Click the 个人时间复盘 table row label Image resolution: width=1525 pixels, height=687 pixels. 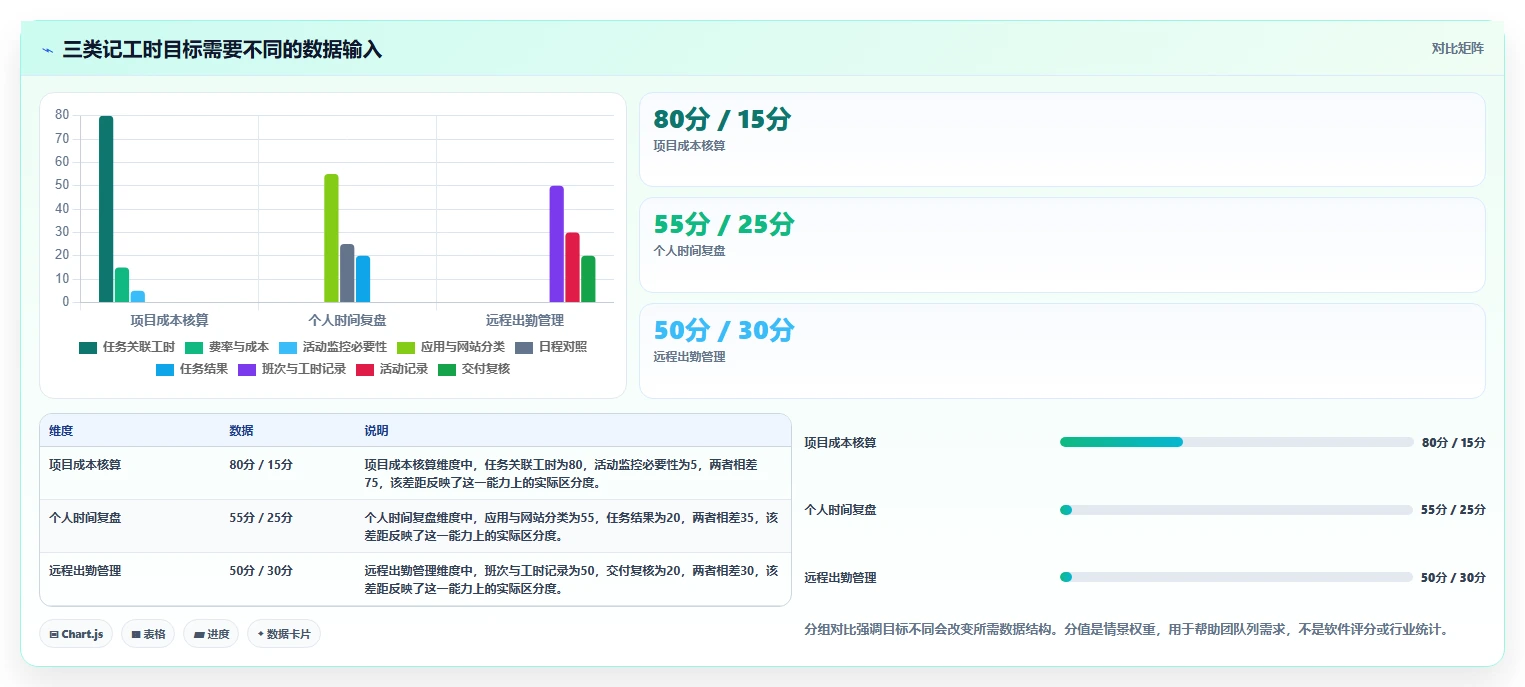point(85,518)
